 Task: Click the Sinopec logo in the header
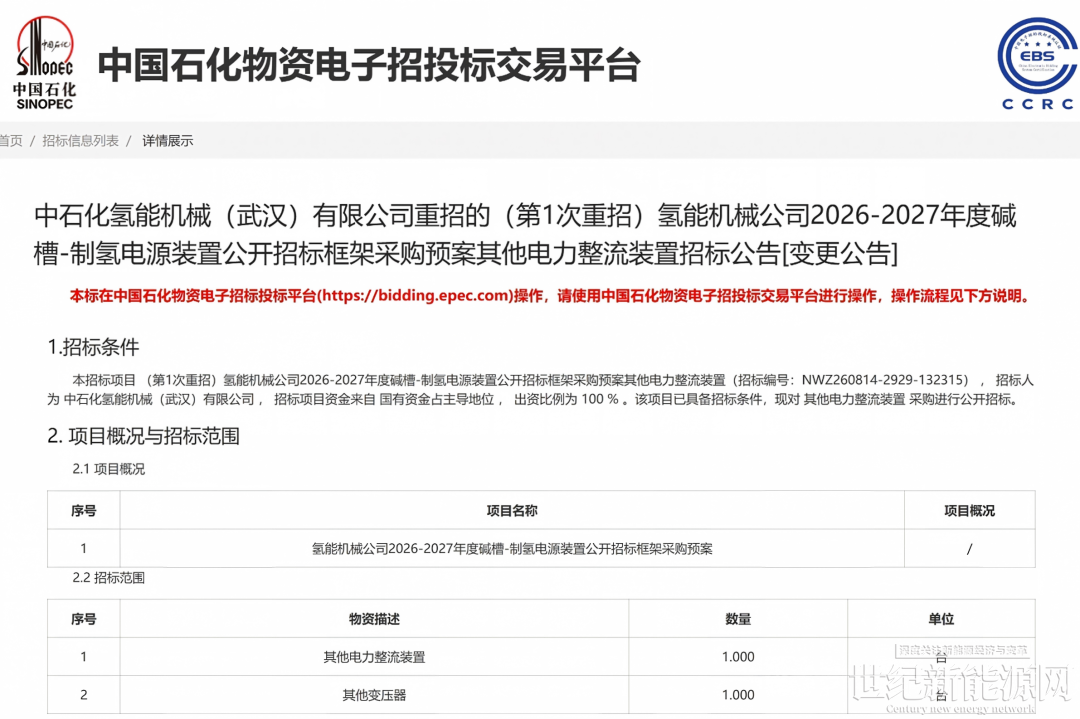(x=45, y=63)
